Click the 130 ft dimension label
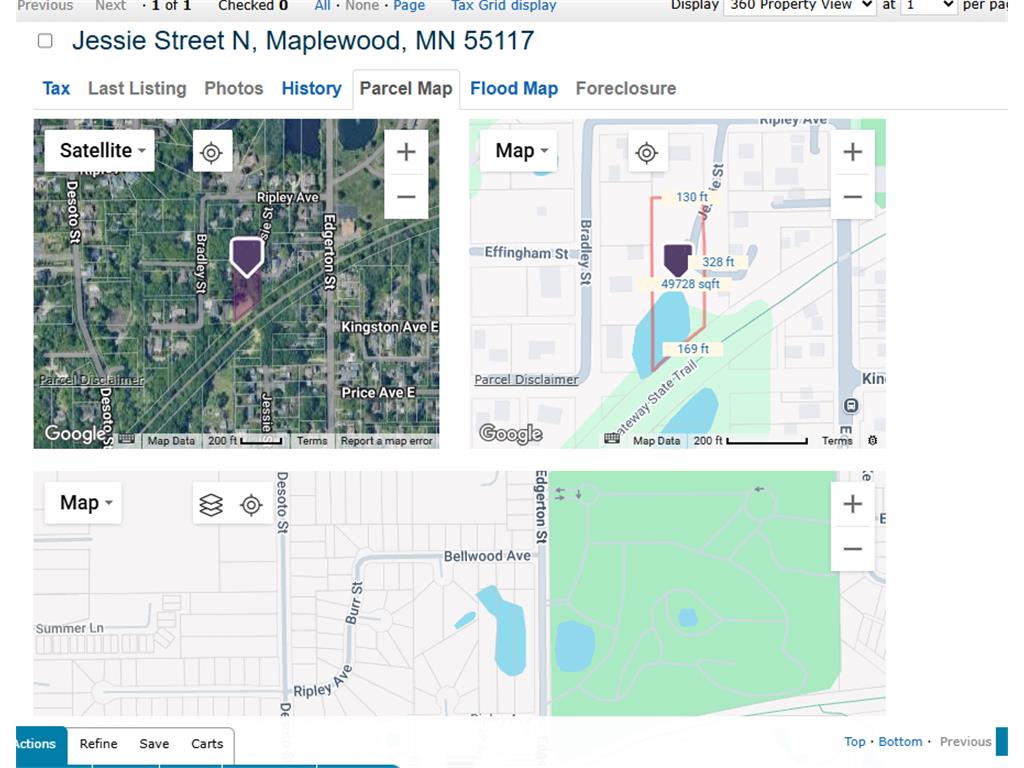This screenshot has width=1024, height=768. [x=692, y=197]
